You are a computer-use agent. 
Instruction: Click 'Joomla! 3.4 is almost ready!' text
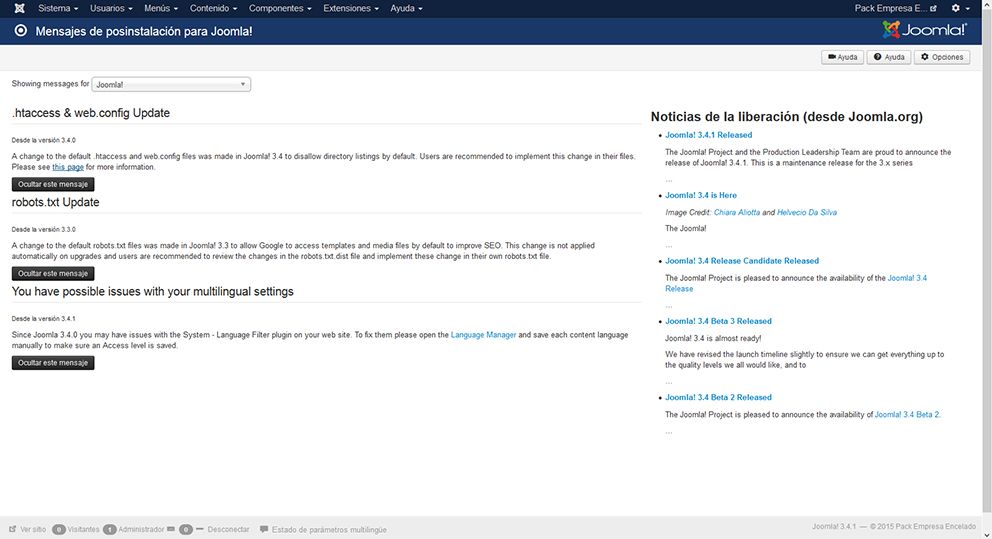pos(713,338)
